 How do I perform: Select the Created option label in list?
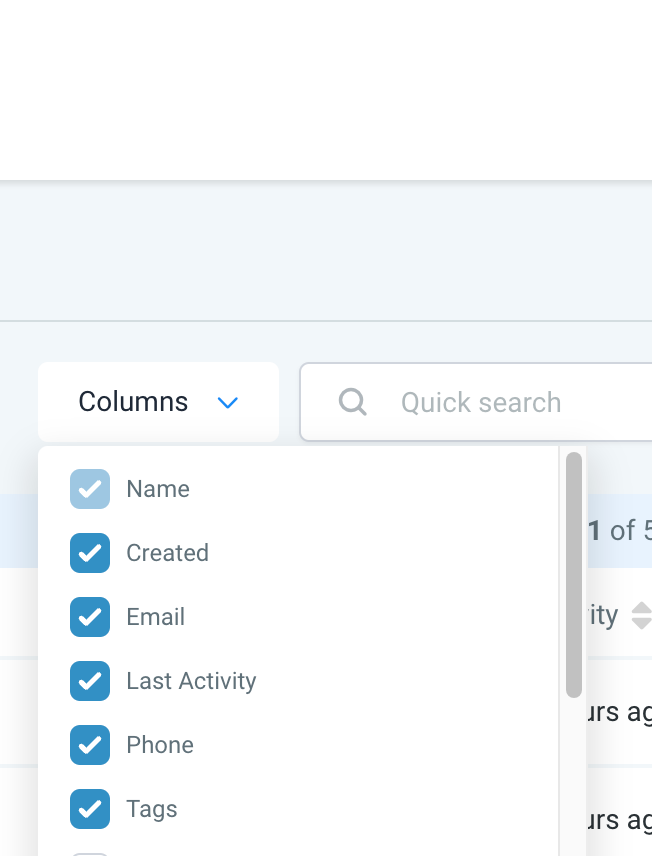click(167, 553)
